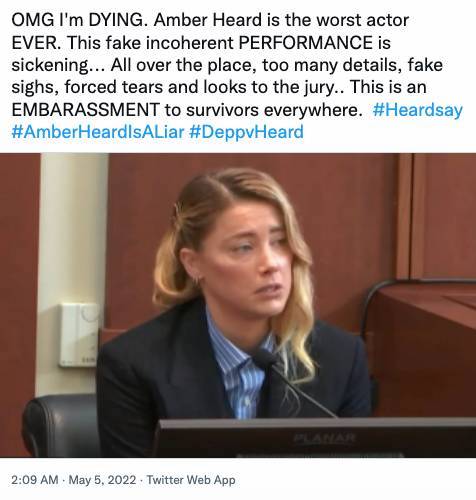Click the word PERFORMANCE in the tweet
This screenshot has width=476, height=500.
[306, 43]
